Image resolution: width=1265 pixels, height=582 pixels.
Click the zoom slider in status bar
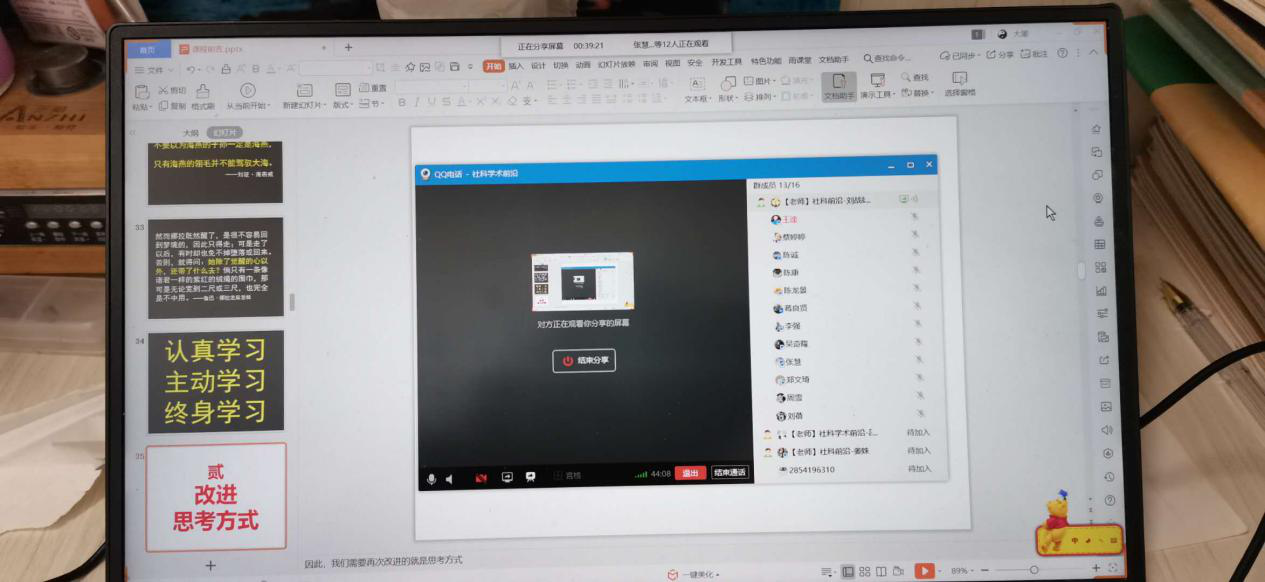pos(1034,570)
